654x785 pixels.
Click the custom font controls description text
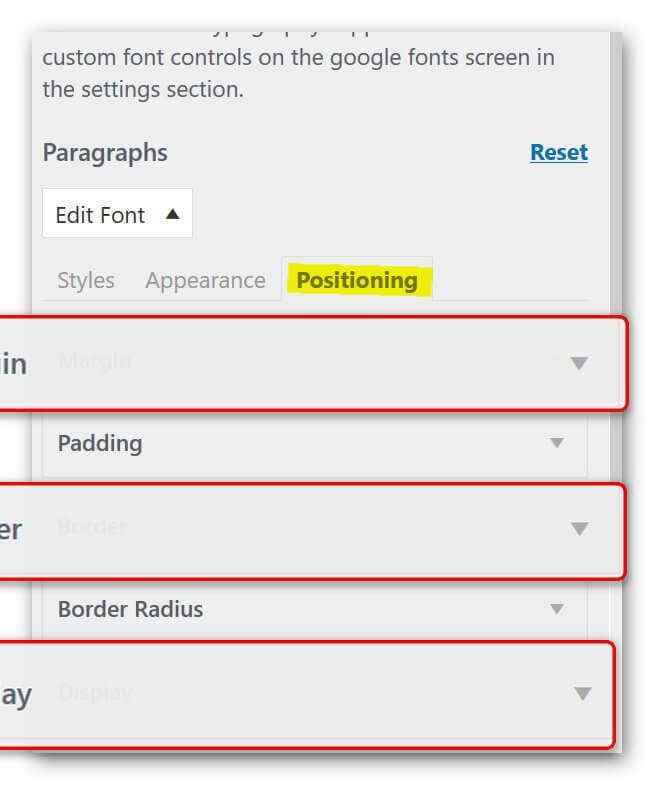click(x=298, y=74)
